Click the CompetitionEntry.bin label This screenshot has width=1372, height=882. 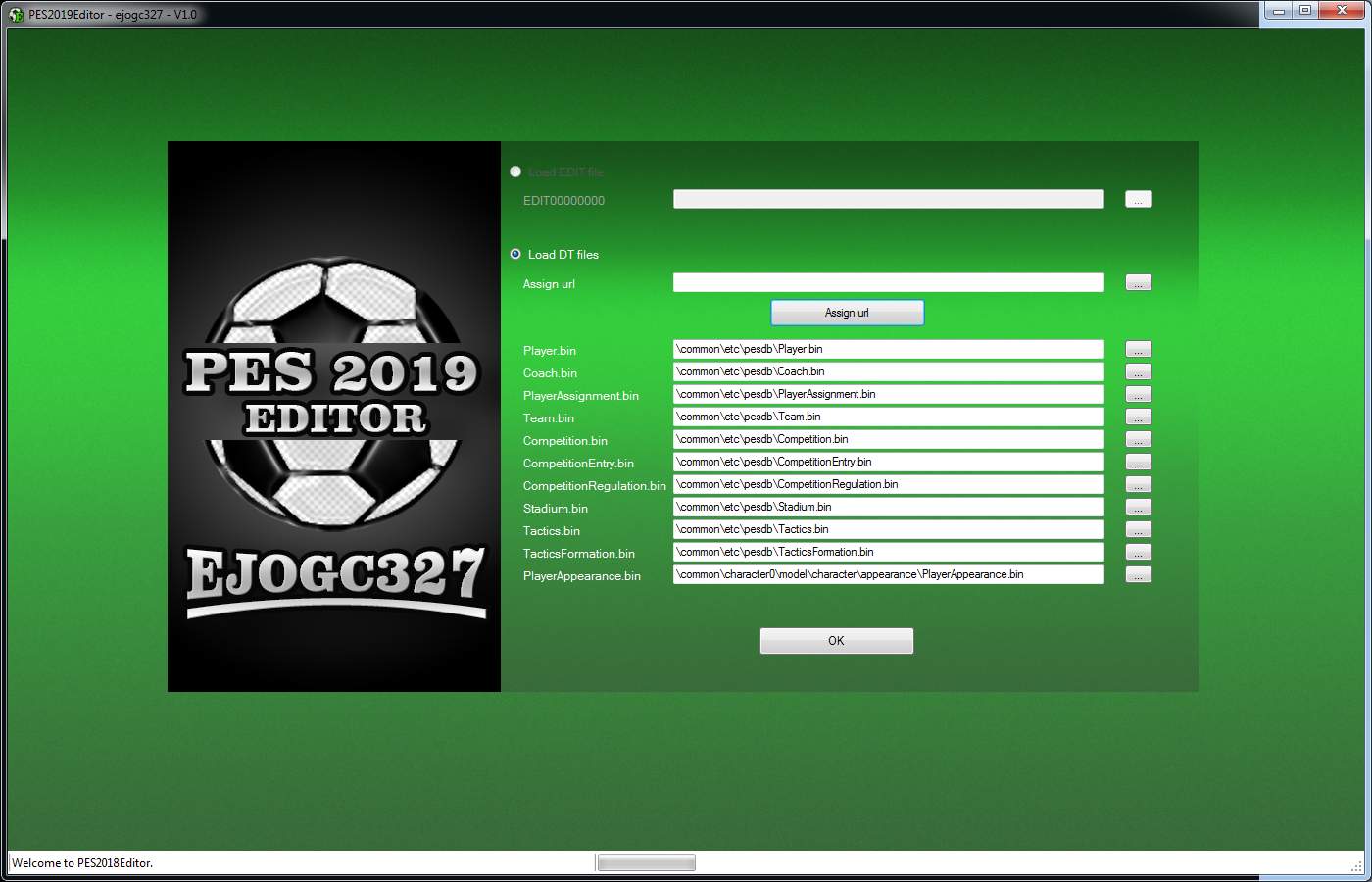pyautogui.click(x=578, y=464)
